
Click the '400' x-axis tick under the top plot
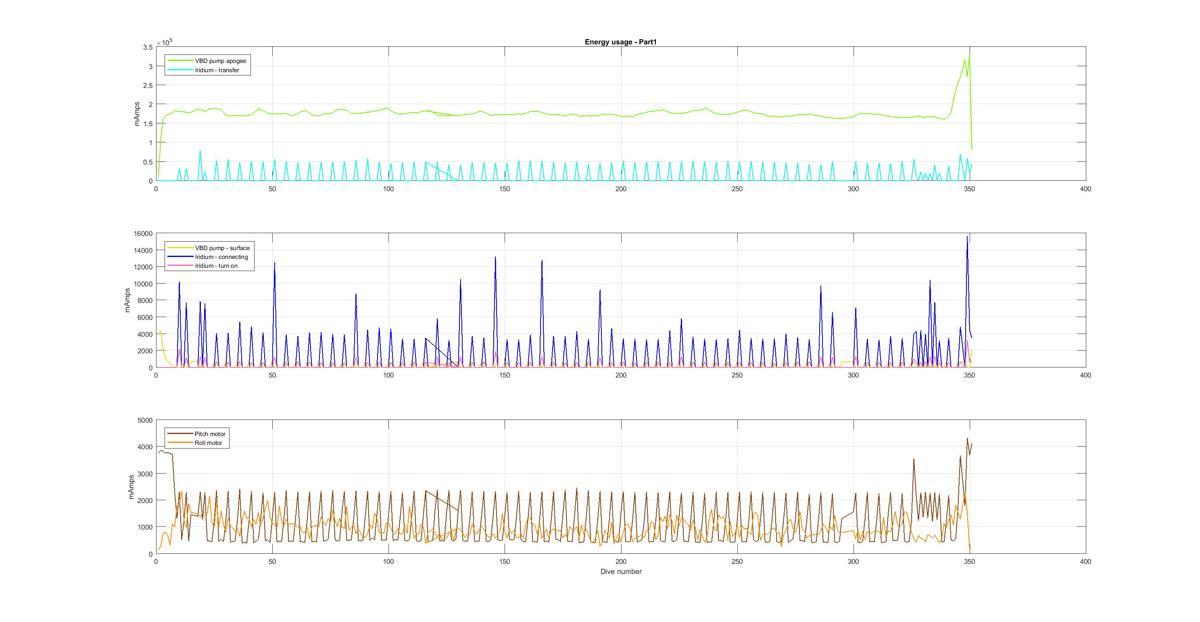1085,188
